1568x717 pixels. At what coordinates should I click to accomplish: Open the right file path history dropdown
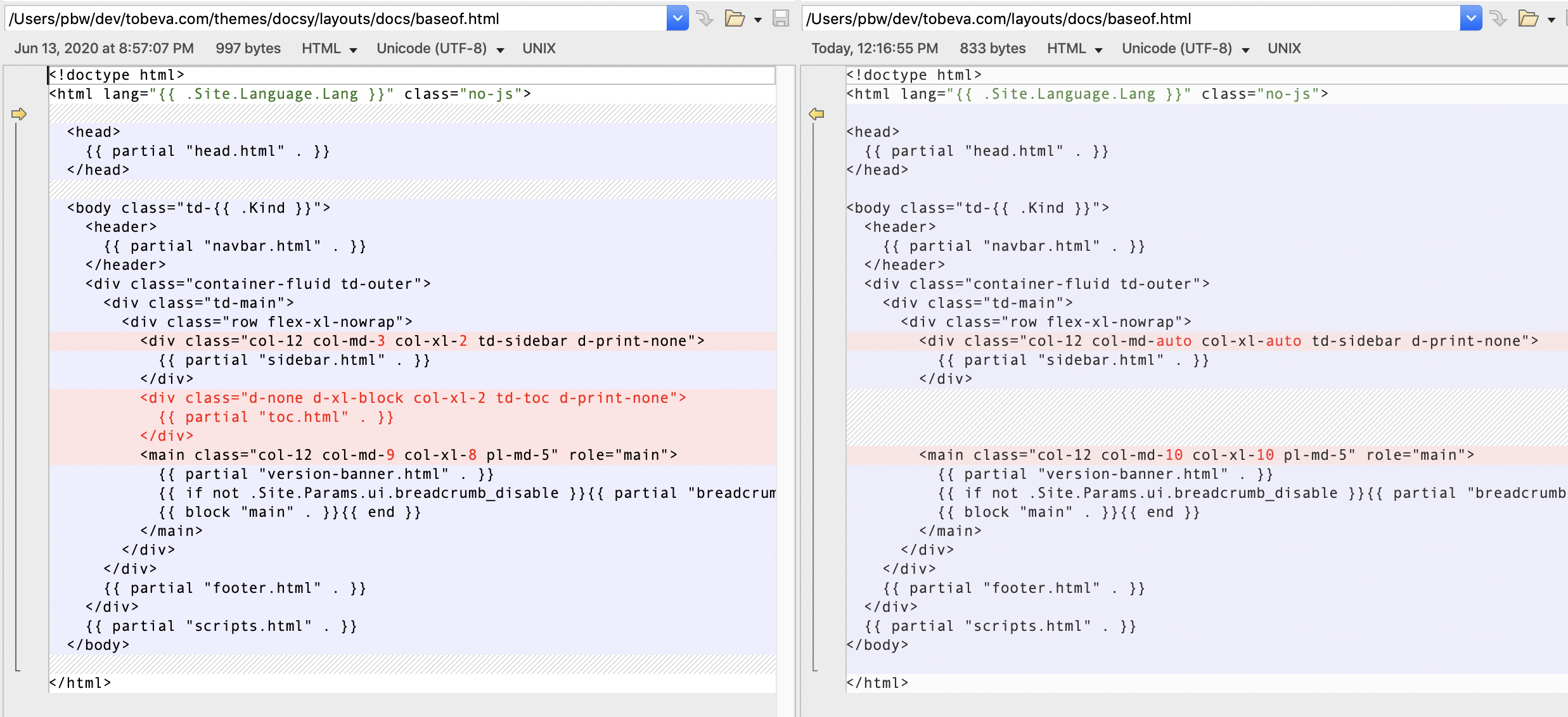(x=1471, y=18)
